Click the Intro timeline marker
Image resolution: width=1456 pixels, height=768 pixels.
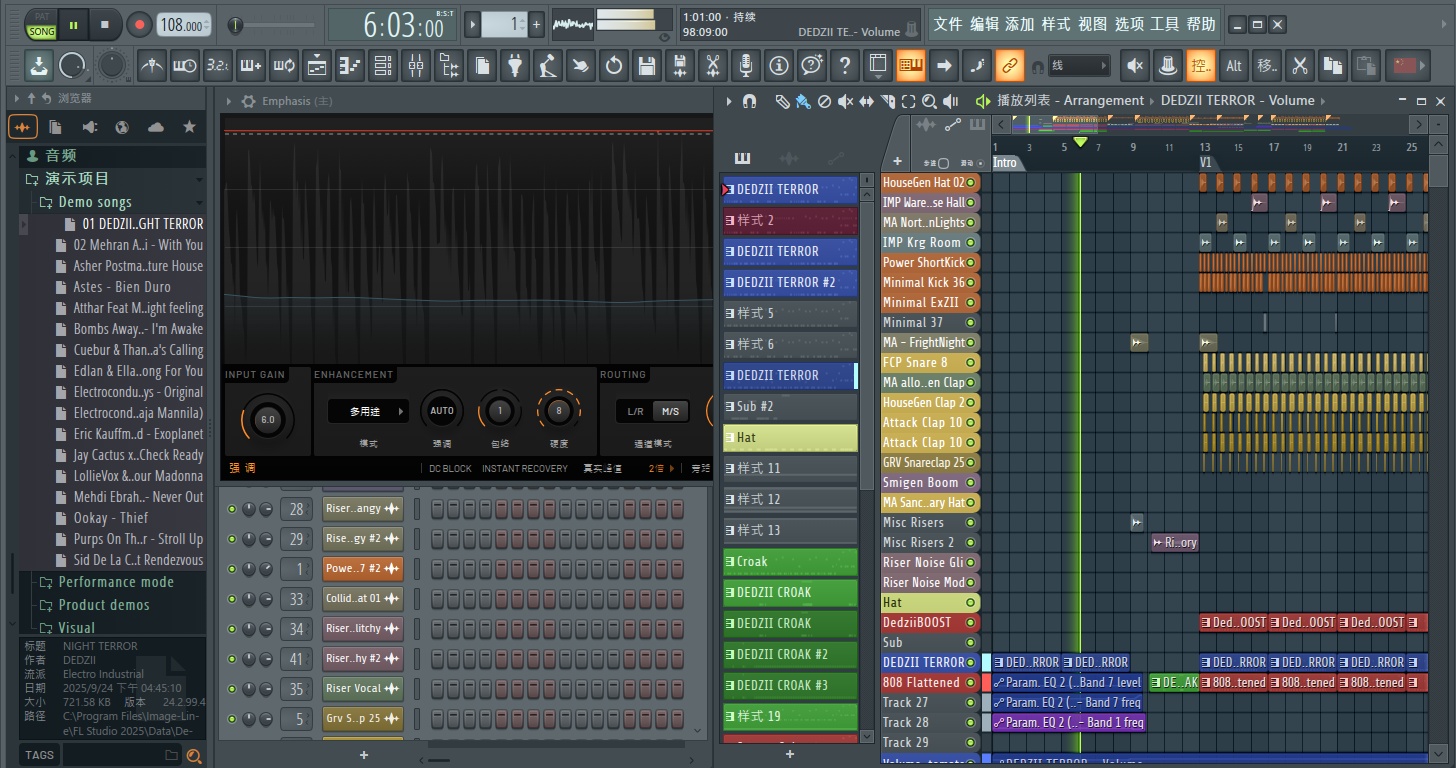click(1005, 163)
